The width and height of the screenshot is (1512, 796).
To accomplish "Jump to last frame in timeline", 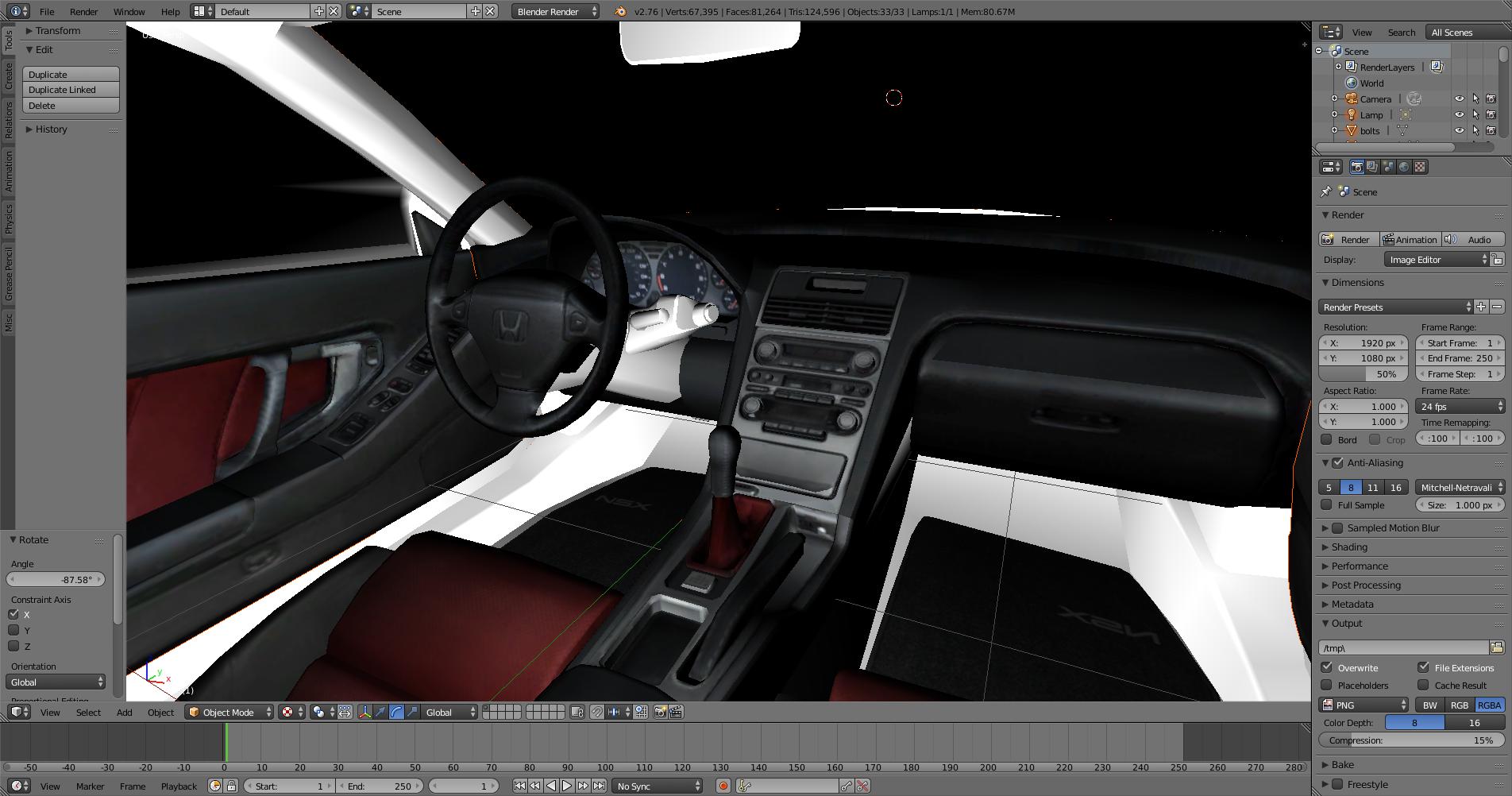I will point(599,786).
